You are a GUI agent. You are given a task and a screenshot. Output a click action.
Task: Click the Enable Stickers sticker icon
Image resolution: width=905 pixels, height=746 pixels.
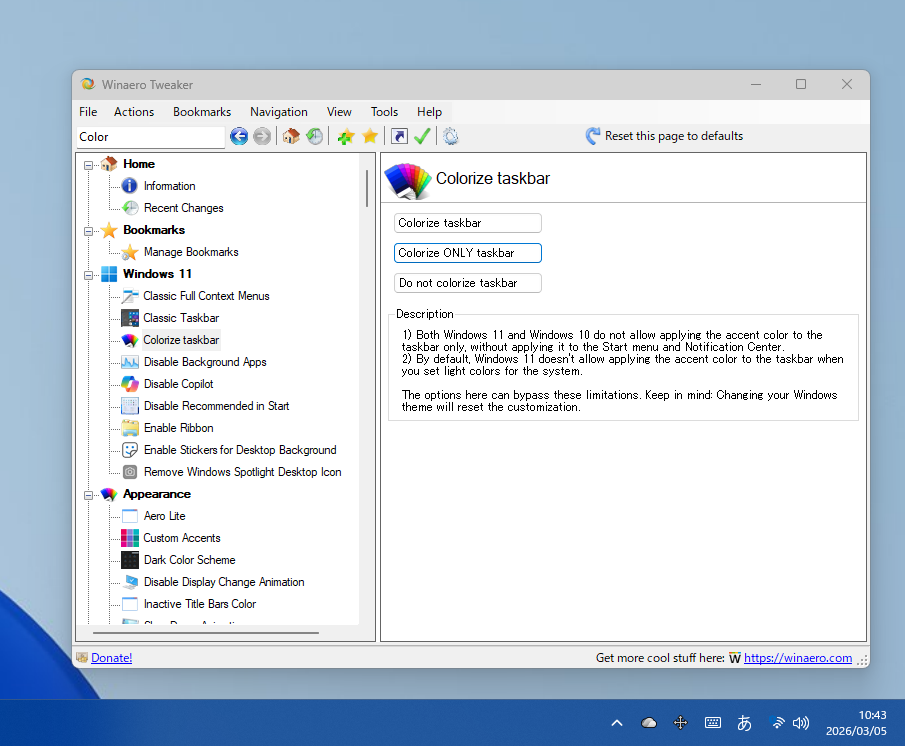(130, 450)
